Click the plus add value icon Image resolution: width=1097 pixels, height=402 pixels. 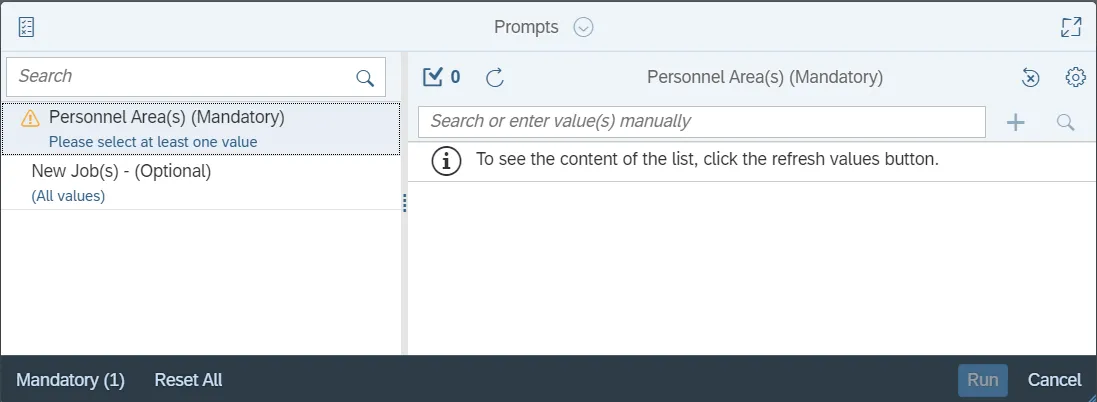tap(1015, 122)
